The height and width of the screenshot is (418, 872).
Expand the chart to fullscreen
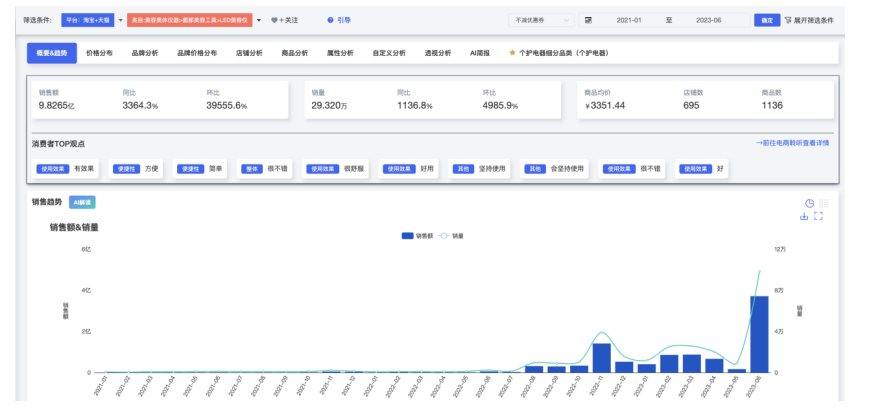point(818,216)
